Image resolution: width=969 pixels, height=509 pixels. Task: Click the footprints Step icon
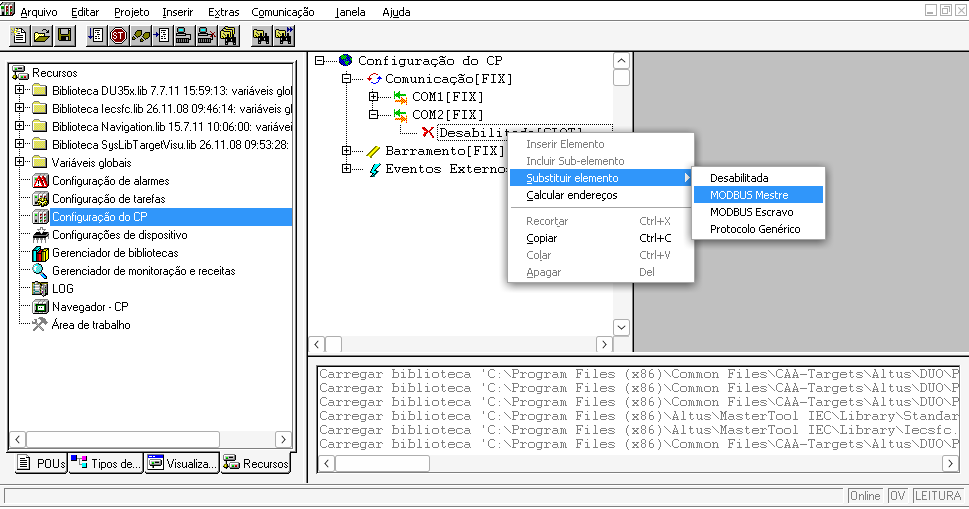click(140, 36)
